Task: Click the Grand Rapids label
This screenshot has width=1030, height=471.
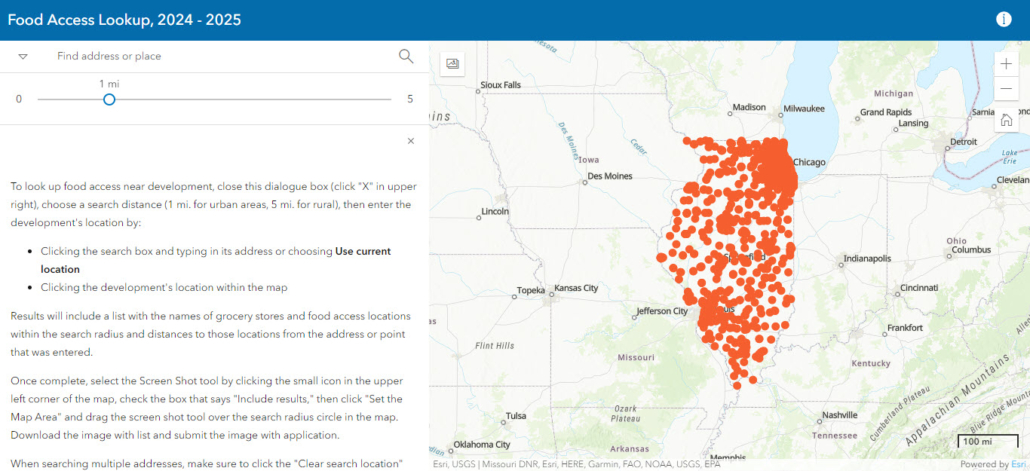Action: (886, 112)
